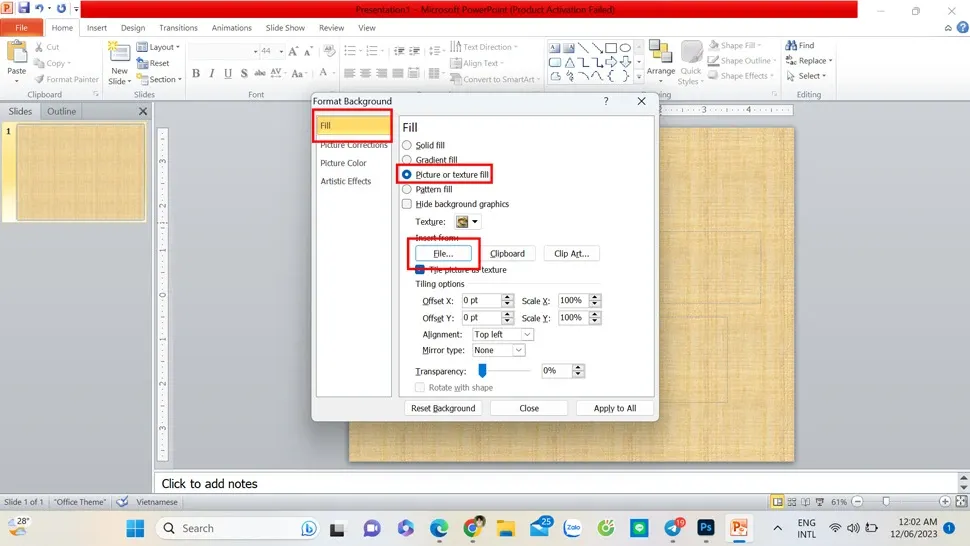970x546 pixels.
Task: Click zoom out minus button
Action: click(857, 501)
